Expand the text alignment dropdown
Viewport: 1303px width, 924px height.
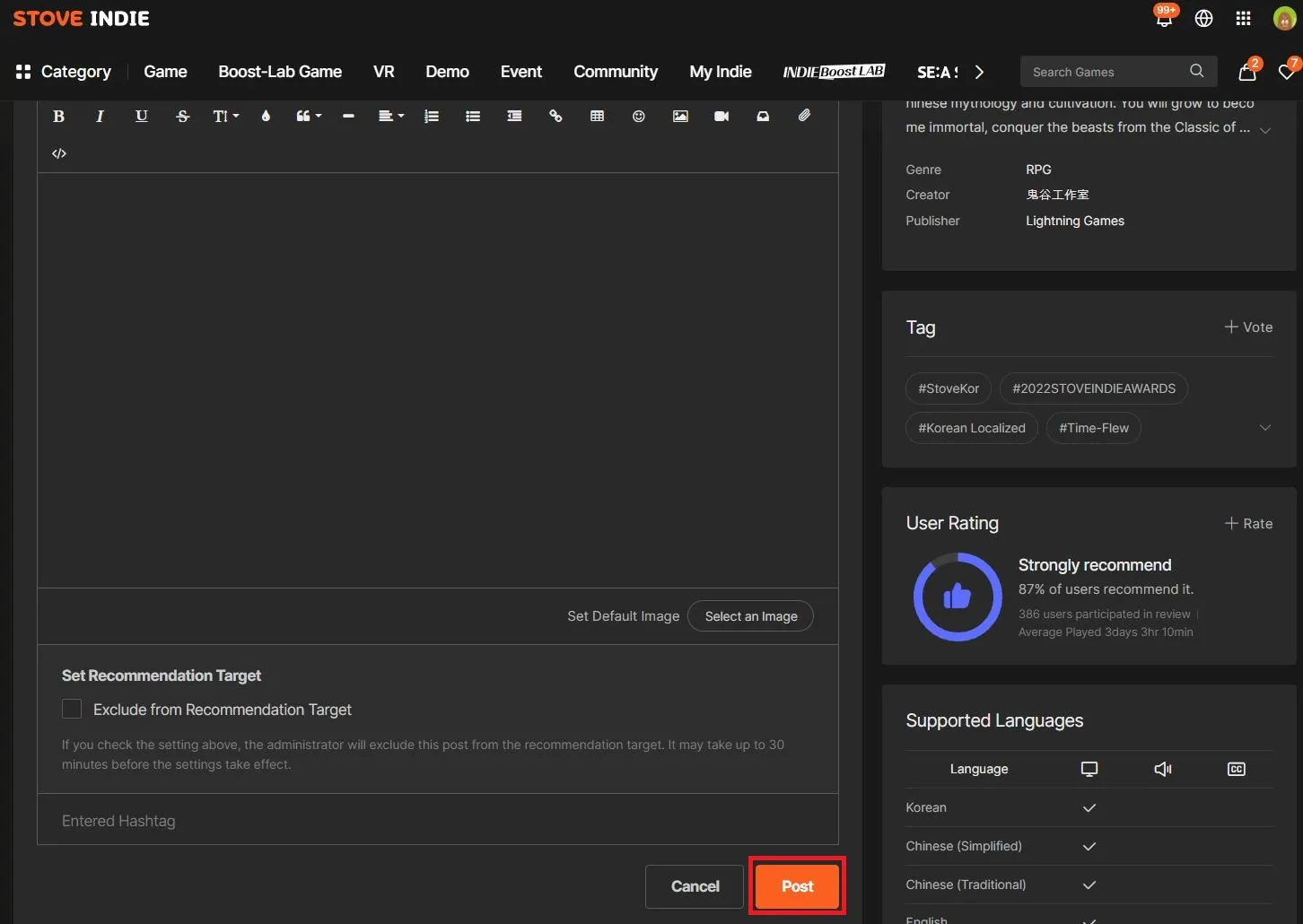click(390, 116)
